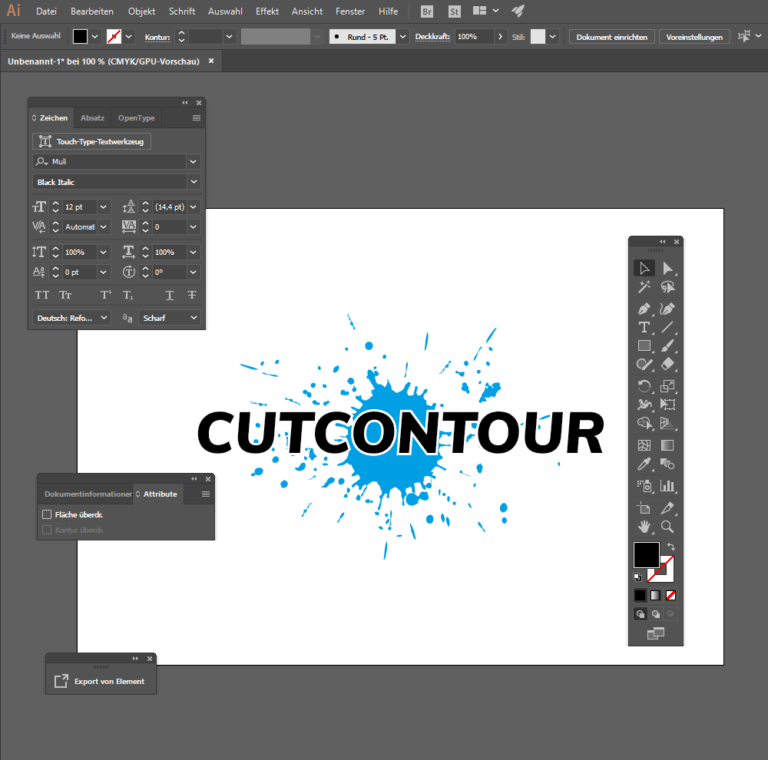Pick the Mesh tool
The image size is (768, 760).
tap(644, 445)
